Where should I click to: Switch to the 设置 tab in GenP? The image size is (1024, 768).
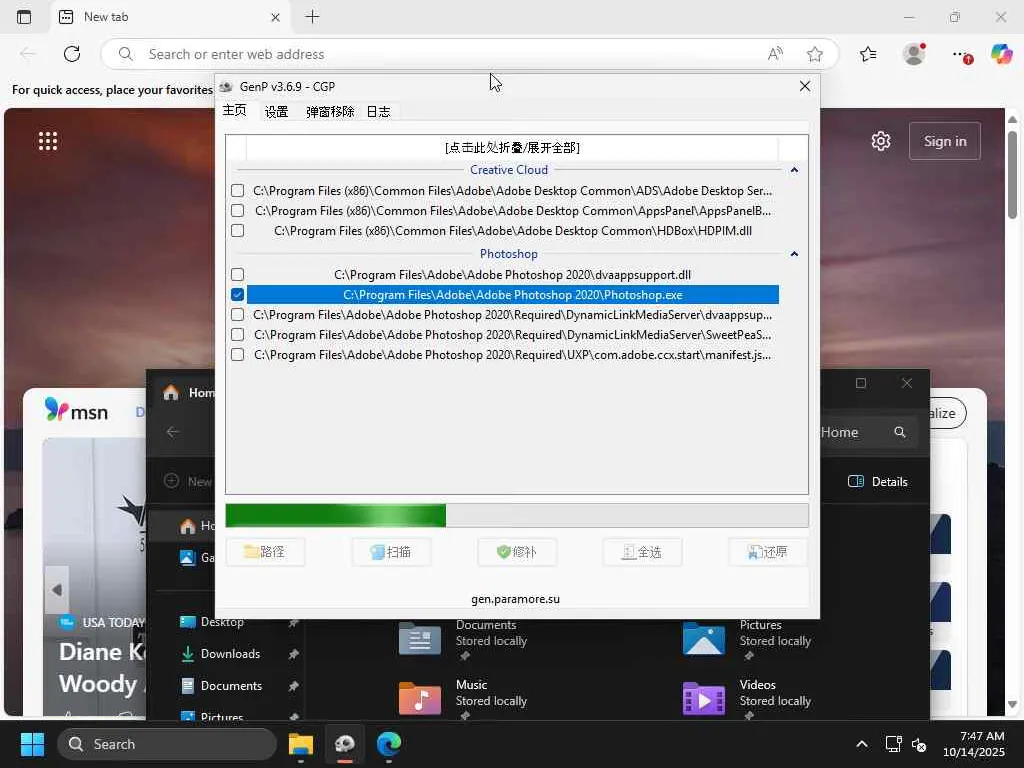tap(276, 112)
